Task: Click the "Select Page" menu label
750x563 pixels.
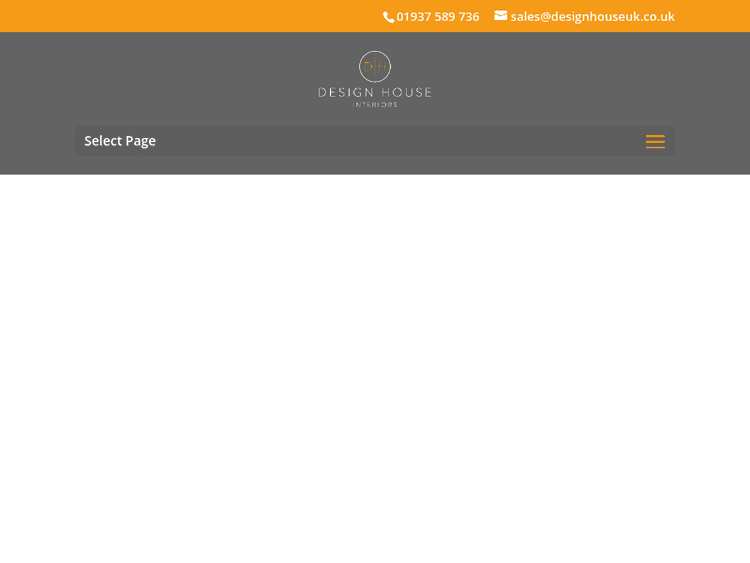Action: coord(120,141)
